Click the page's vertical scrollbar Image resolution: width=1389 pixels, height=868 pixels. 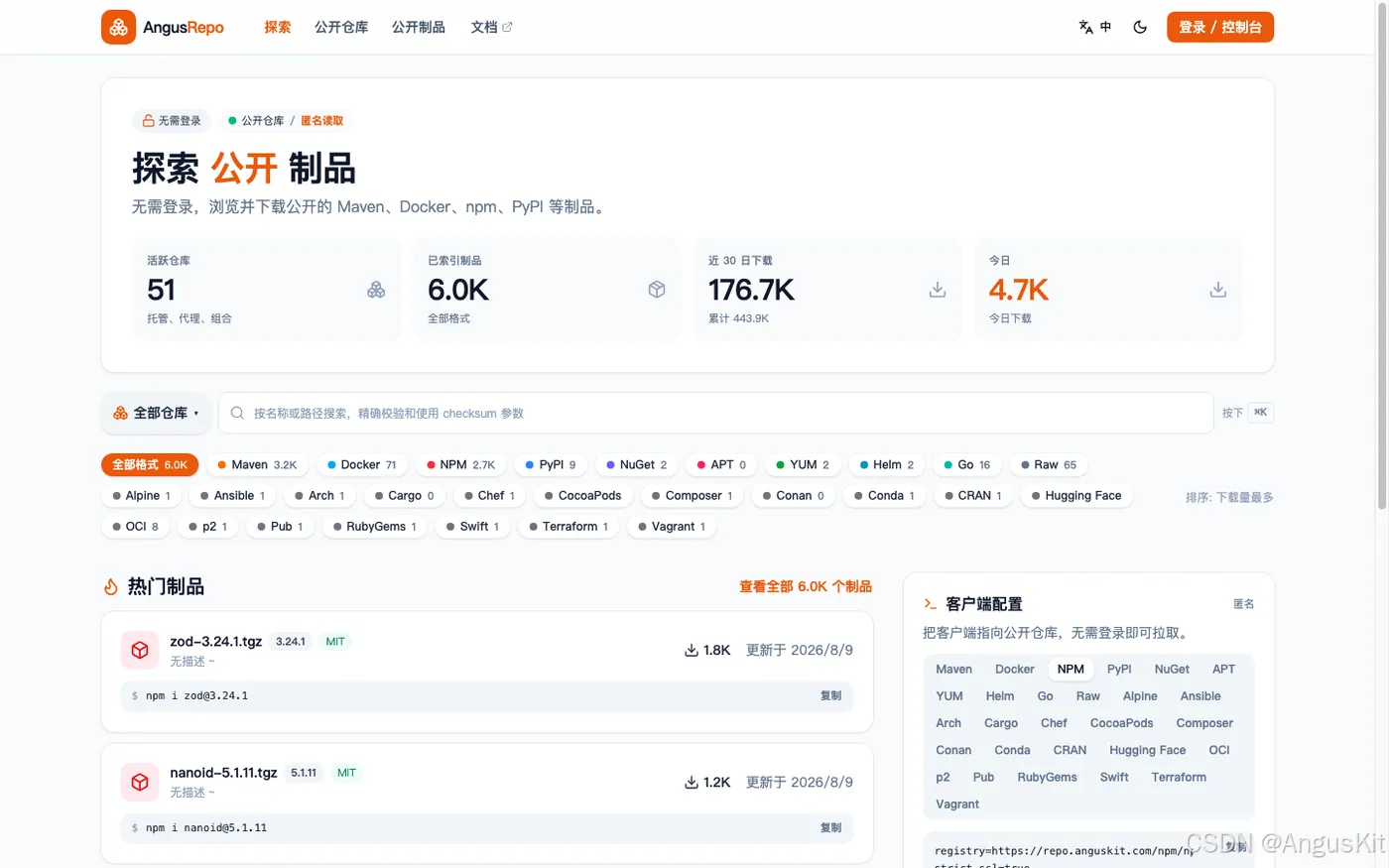pyautogui.click(x=1382, y=258)
